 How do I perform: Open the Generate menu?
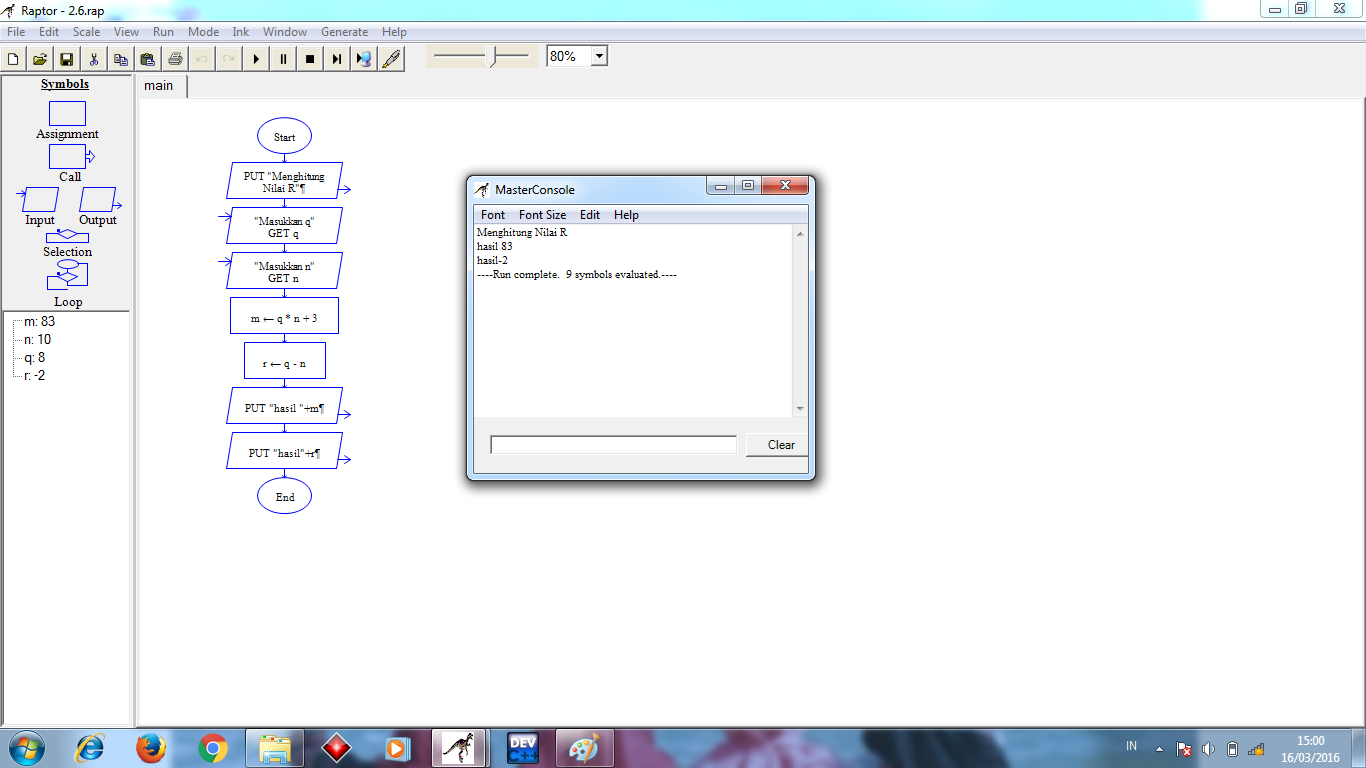344,31
